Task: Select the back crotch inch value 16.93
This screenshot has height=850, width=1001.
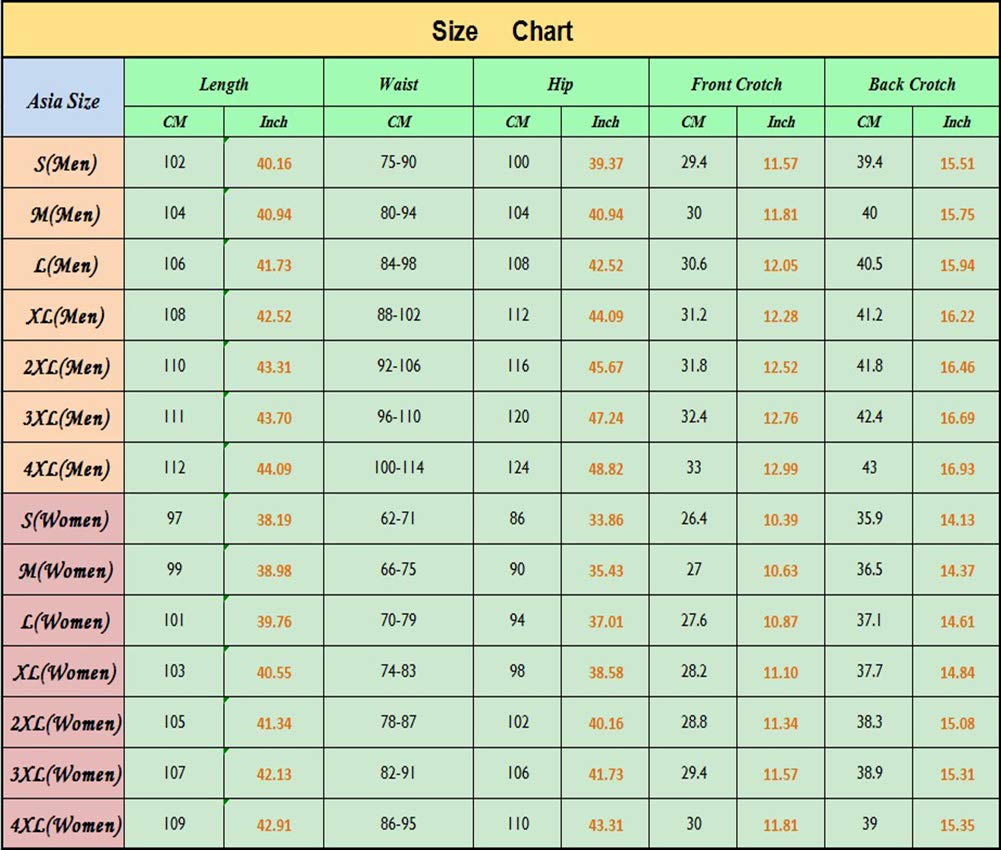Action: point(956,468)
